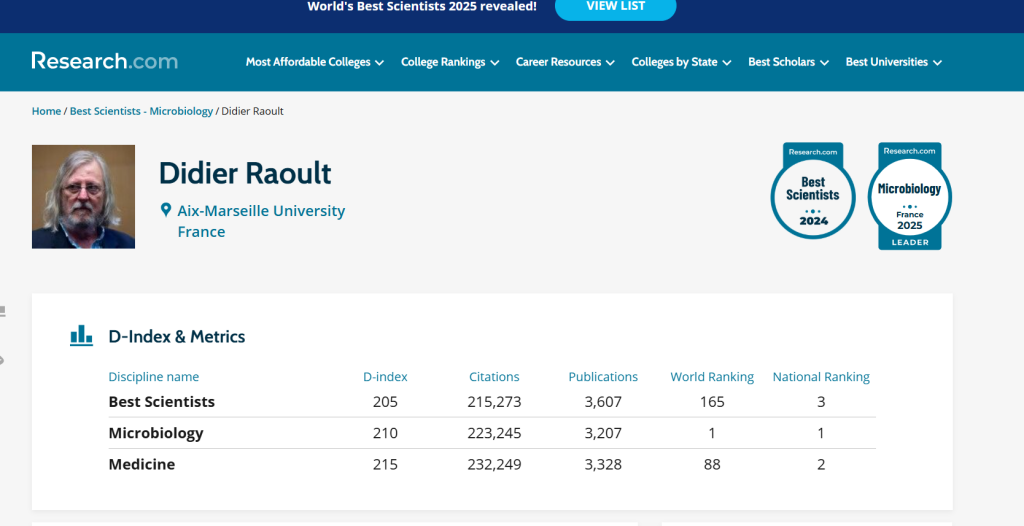Open the Colleges by State dropdown
This screenshot has width=1024, height=526.
[x=681, y=62]
